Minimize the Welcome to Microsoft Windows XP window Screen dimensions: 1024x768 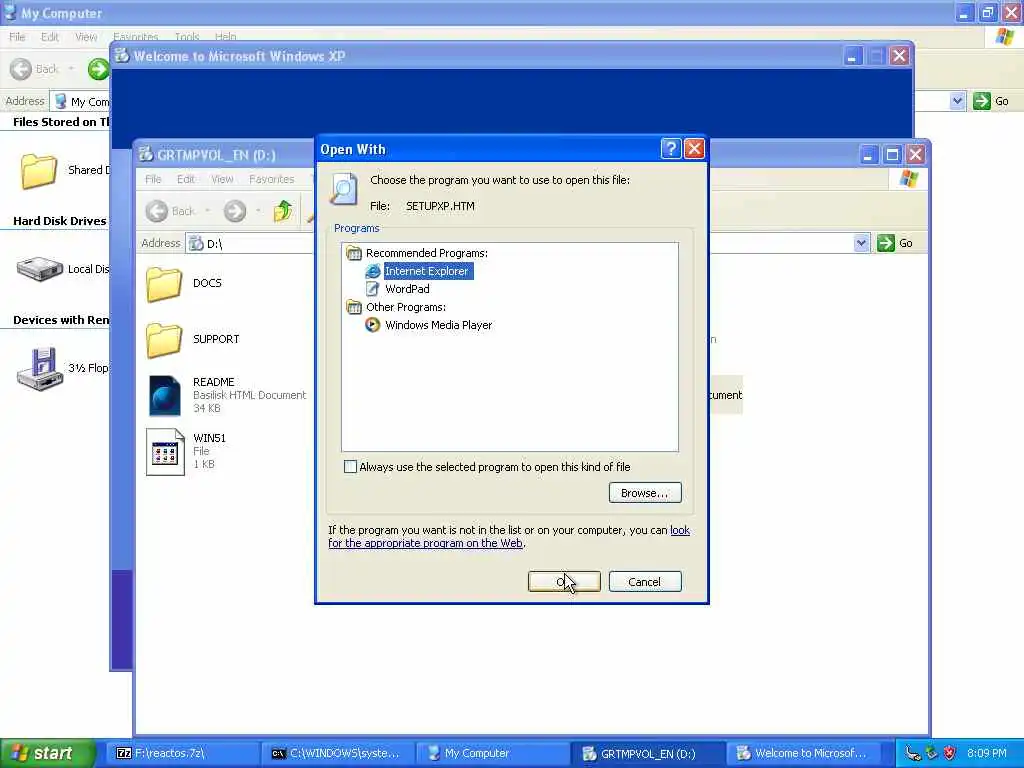coord(852,56)
